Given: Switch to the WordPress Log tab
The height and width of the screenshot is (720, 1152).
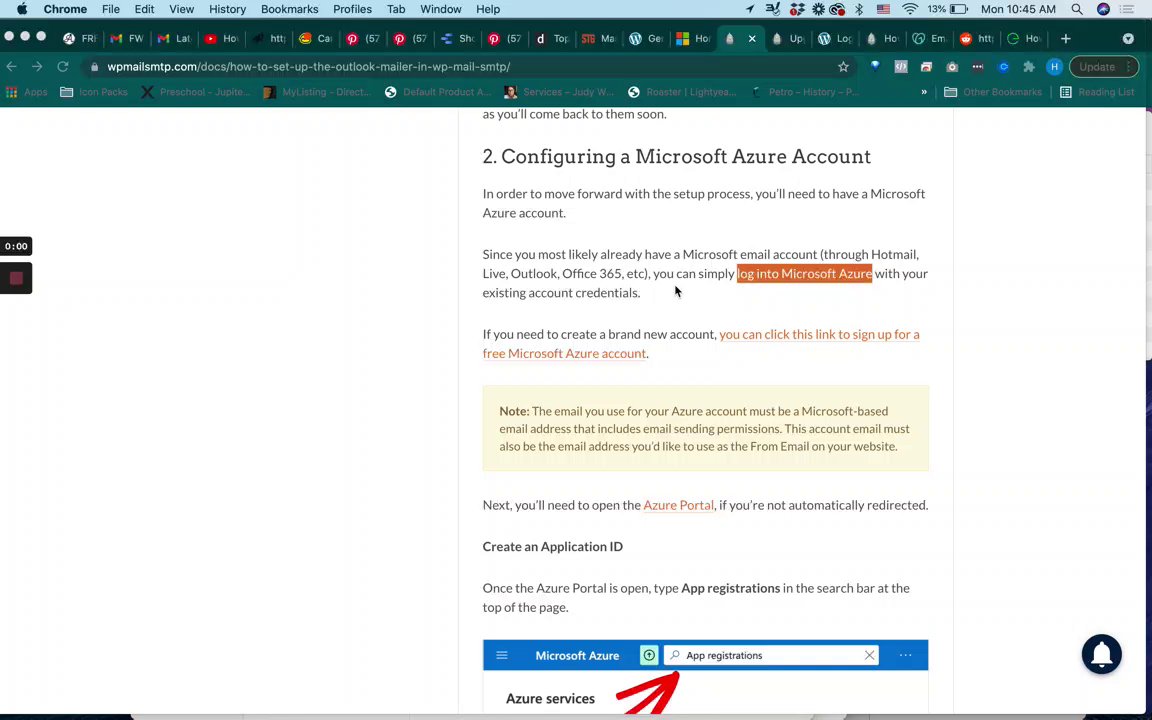Looking at the screenshot, I should (835, 38).
